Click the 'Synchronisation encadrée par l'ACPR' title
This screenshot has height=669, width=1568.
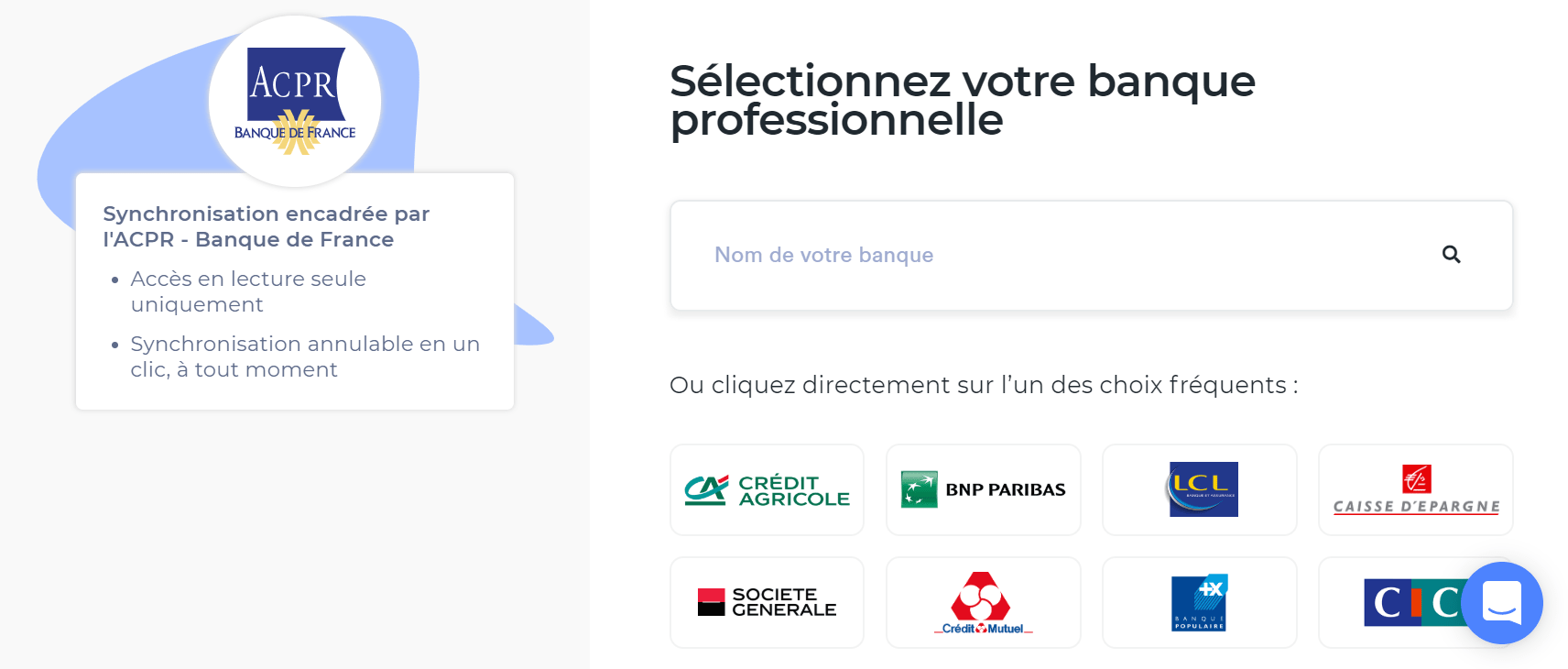tap(266, 226)
